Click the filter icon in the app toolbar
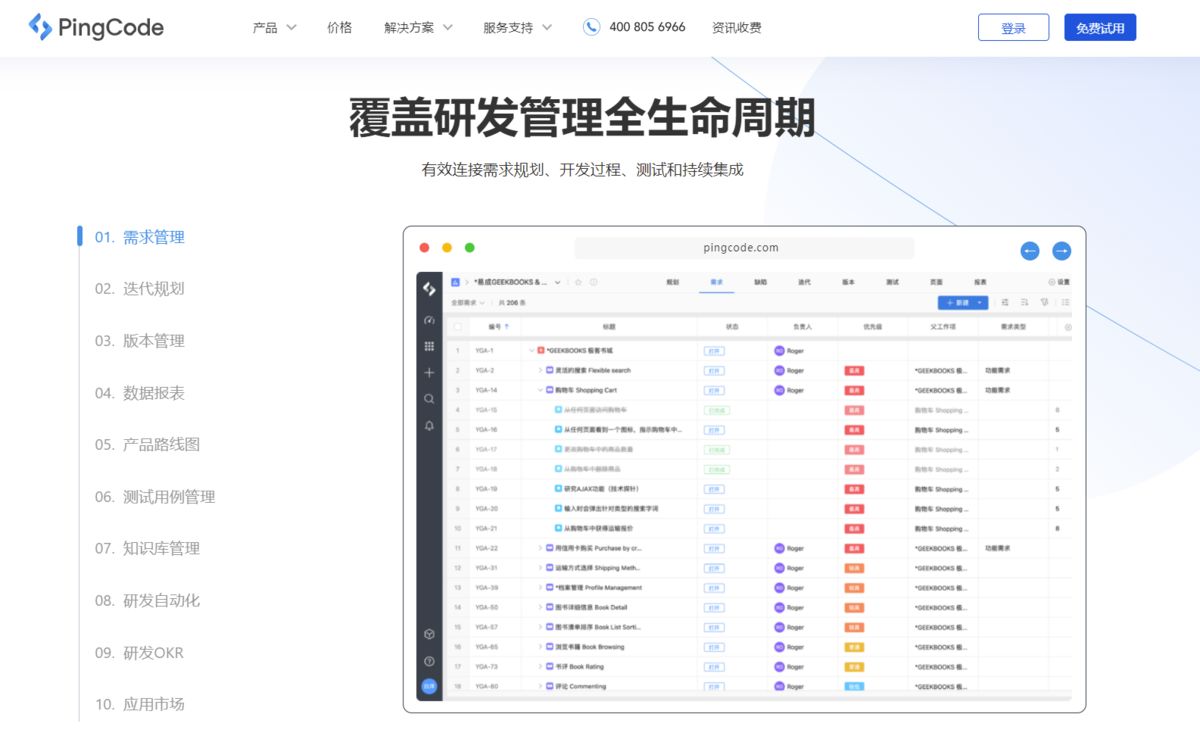 click(1044, 302)
